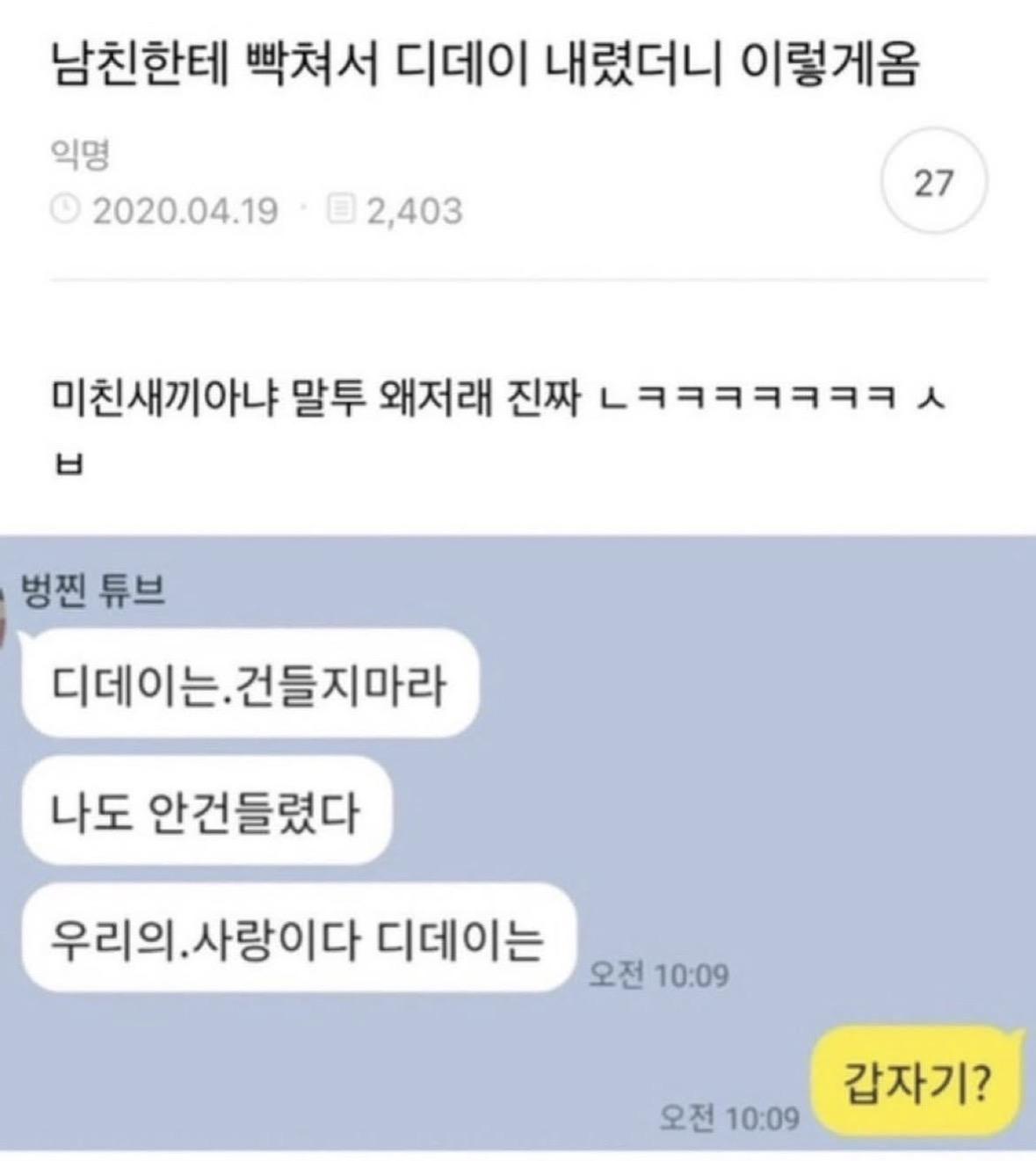Select the post body text 미친새끼아냐 말투
This screenshot has height=1161, width=1036.
206,403
